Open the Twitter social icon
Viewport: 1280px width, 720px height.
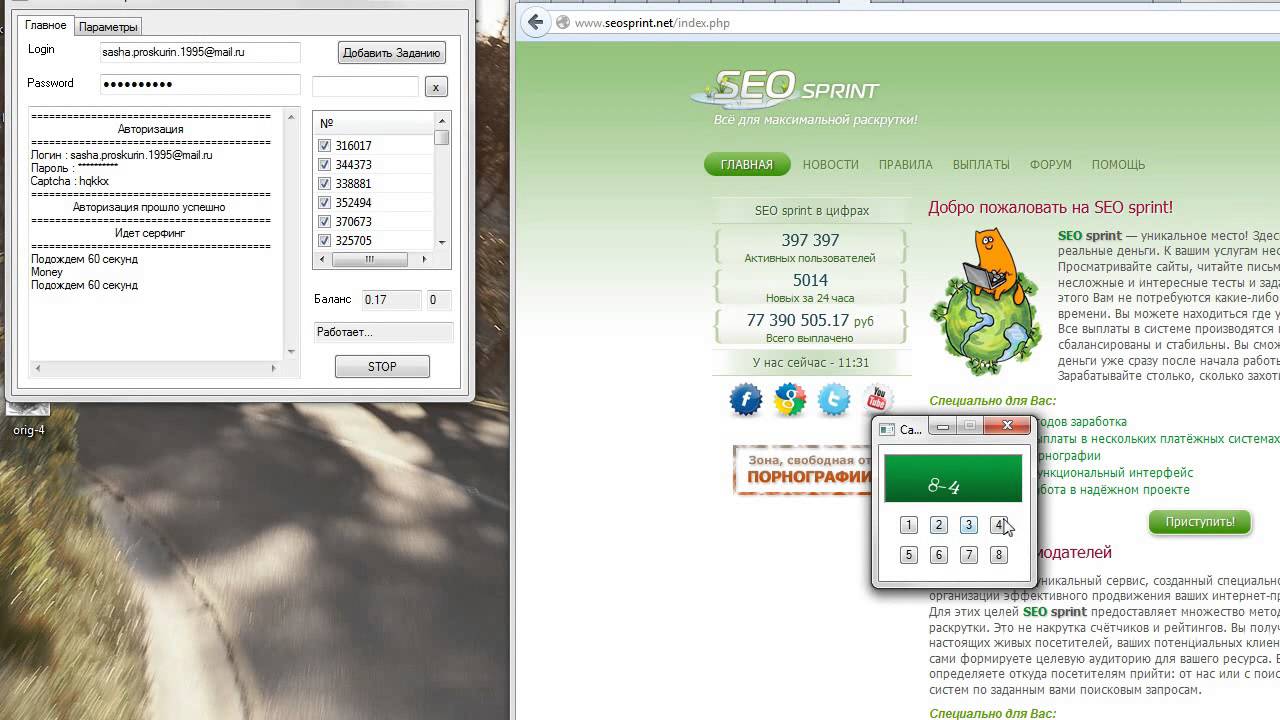[834, 400]
